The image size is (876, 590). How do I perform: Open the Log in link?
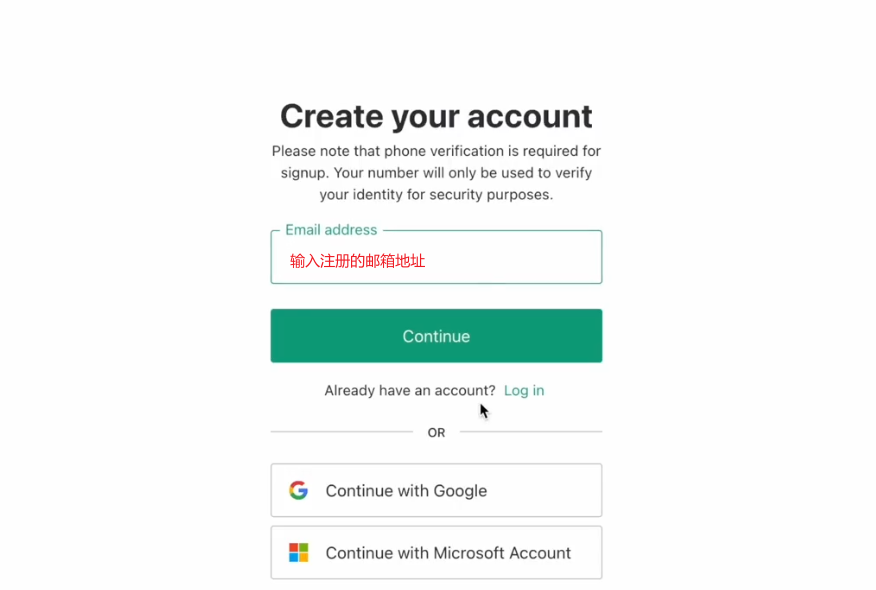coord(524,390)
